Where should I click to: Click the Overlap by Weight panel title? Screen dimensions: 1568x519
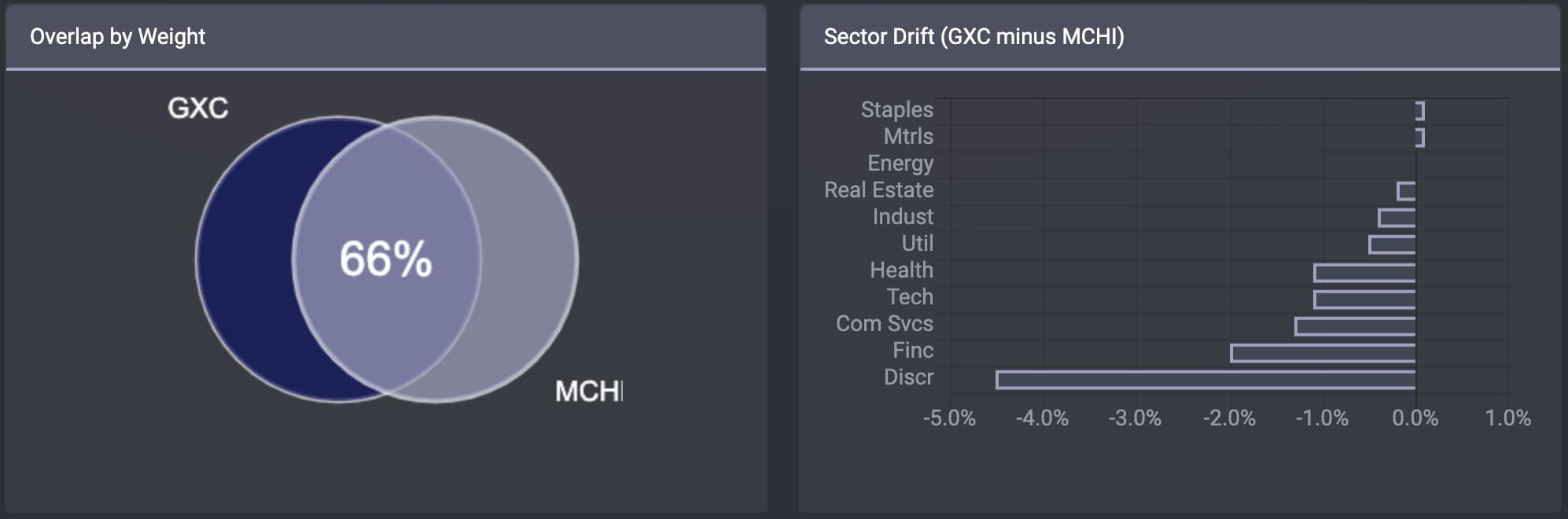tap(117, 36)
